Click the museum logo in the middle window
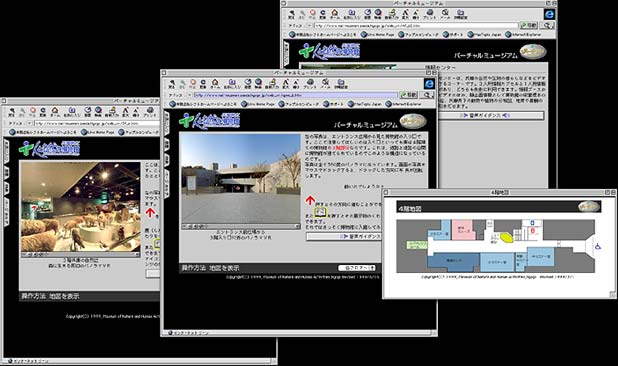This screenshot has width=618, height=366. pyautogui.click(x=209, y=121)
